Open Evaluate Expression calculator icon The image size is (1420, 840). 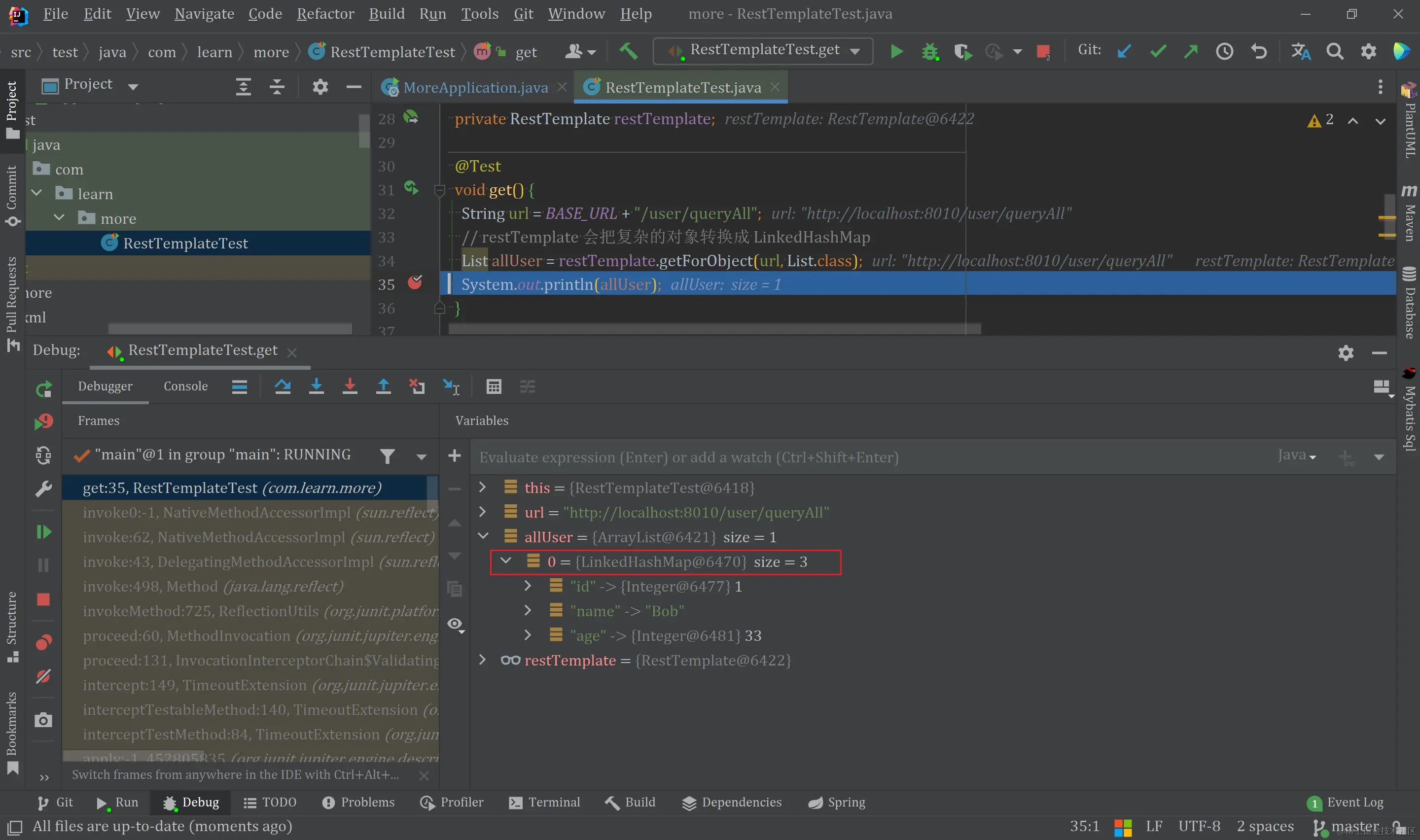494,386
